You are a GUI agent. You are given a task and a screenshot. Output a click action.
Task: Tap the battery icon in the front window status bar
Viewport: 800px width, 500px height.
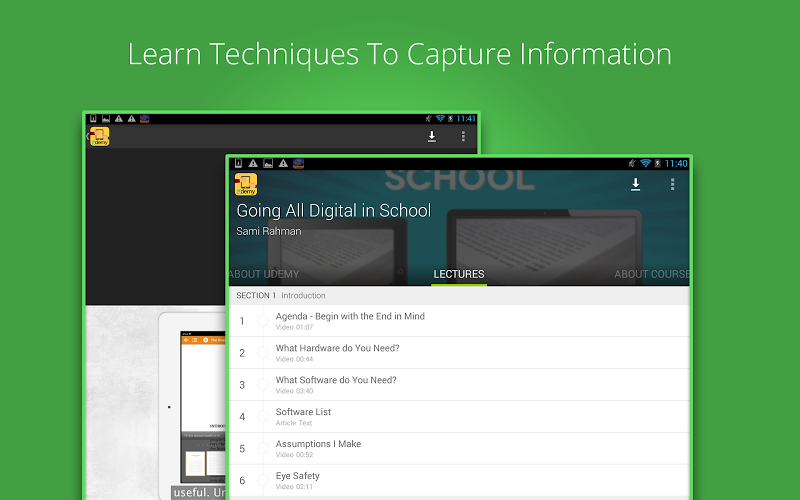click(657, 163)
